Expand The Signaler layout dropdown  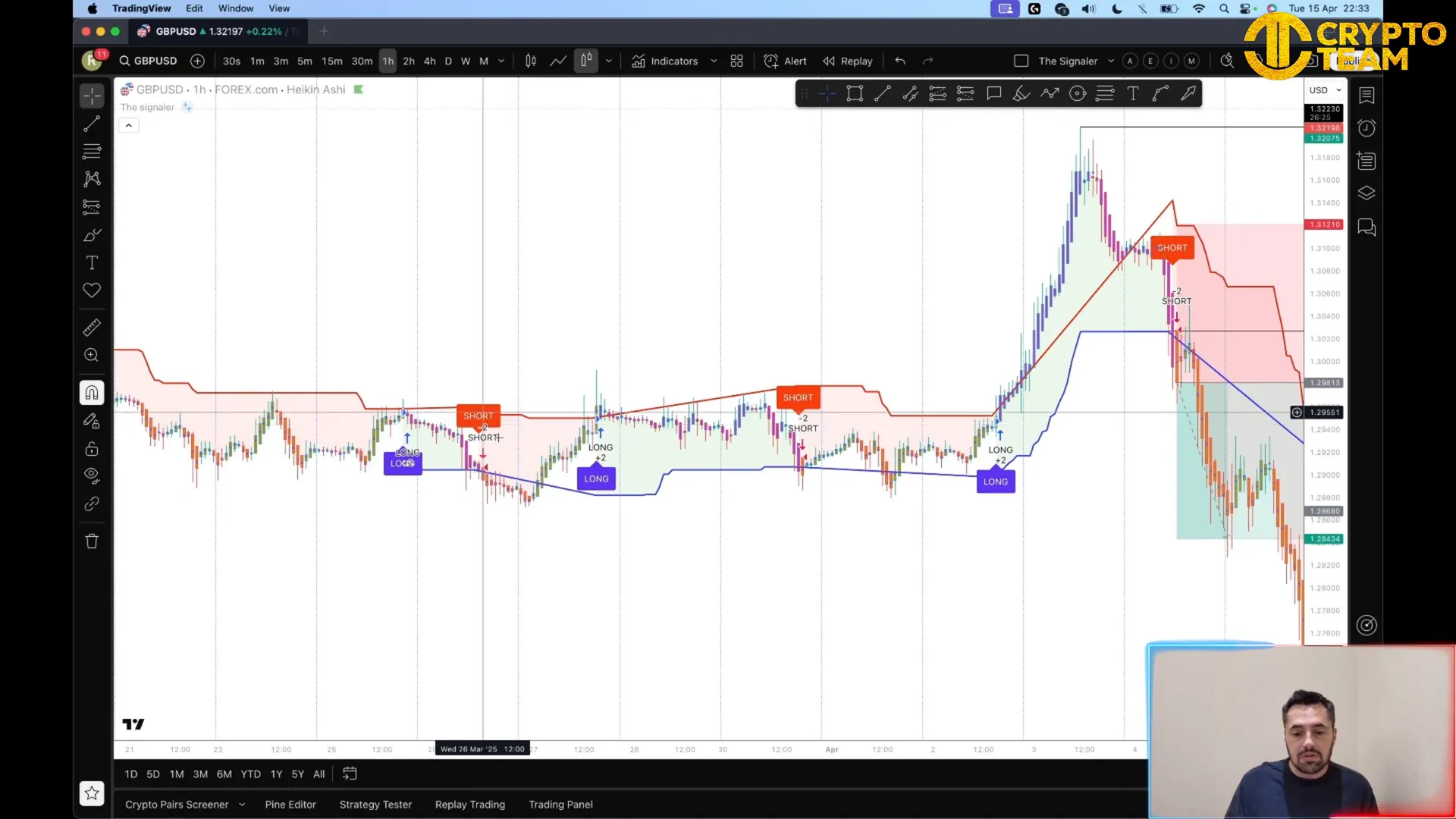coord(1111,61)
